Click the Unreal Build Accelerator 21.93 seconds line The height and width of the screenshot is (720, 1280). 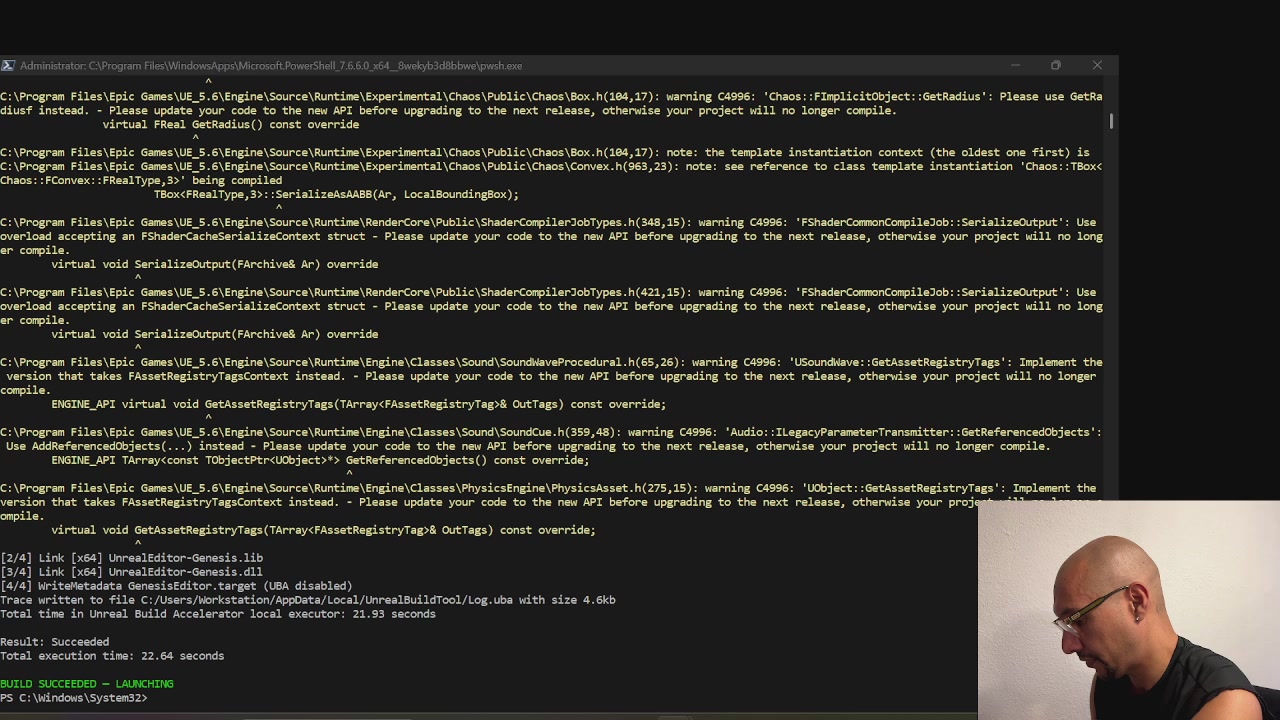(218, 614)
